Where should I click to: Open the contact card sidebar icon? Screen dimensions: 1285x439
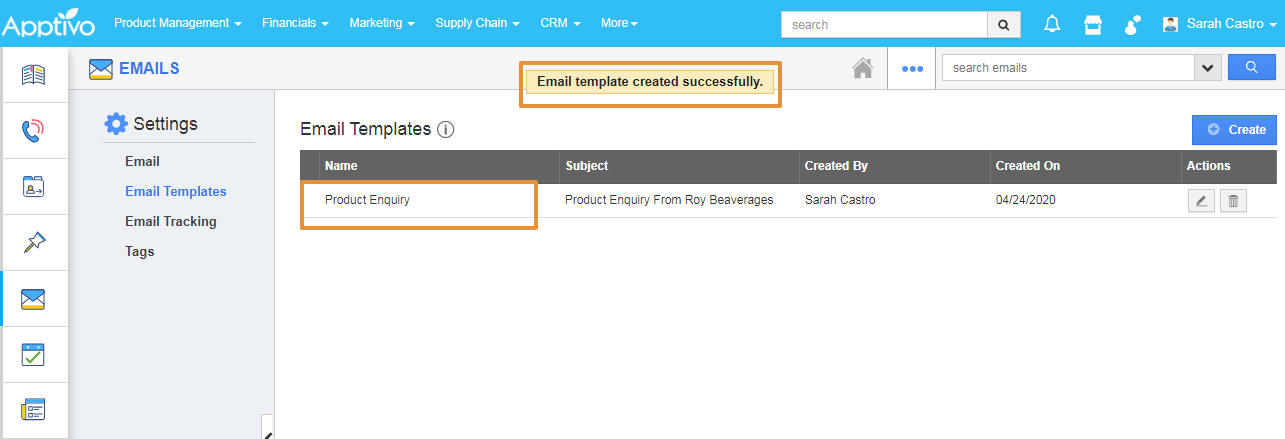coord(34,186)
